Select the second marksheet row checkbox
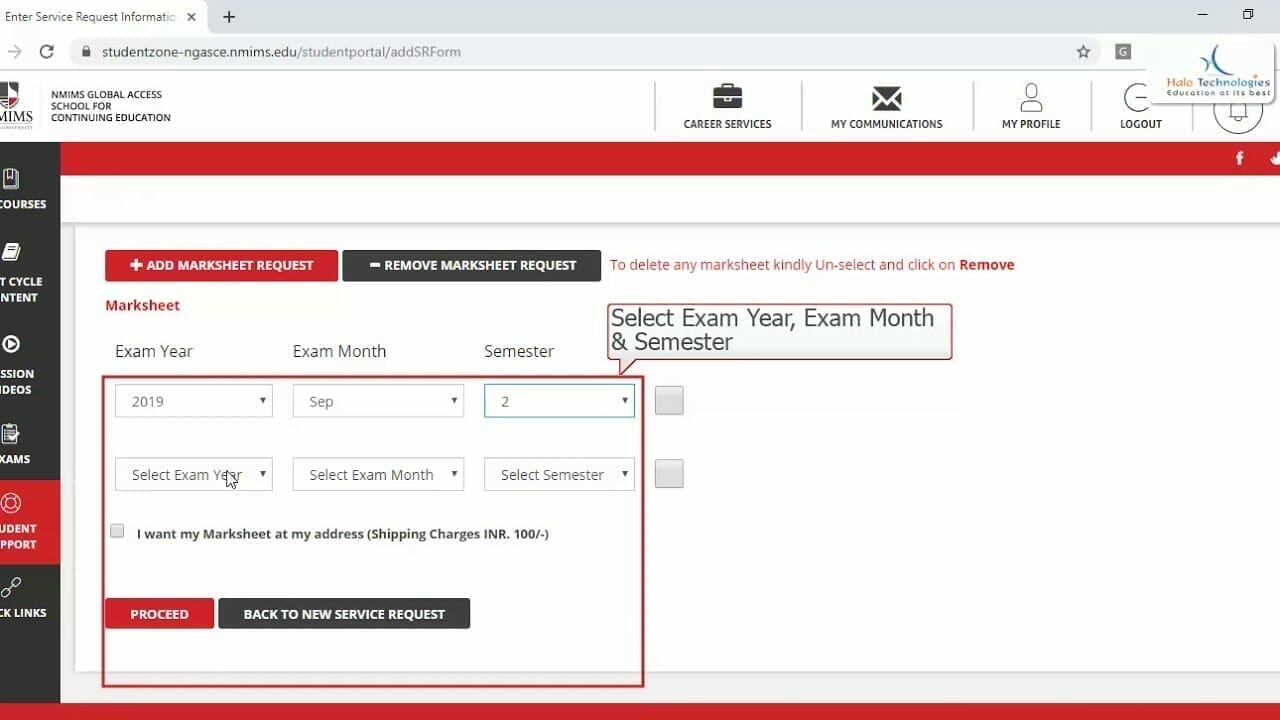The height and width of the screenshot is (720, 1280). (x=668, y=473)
